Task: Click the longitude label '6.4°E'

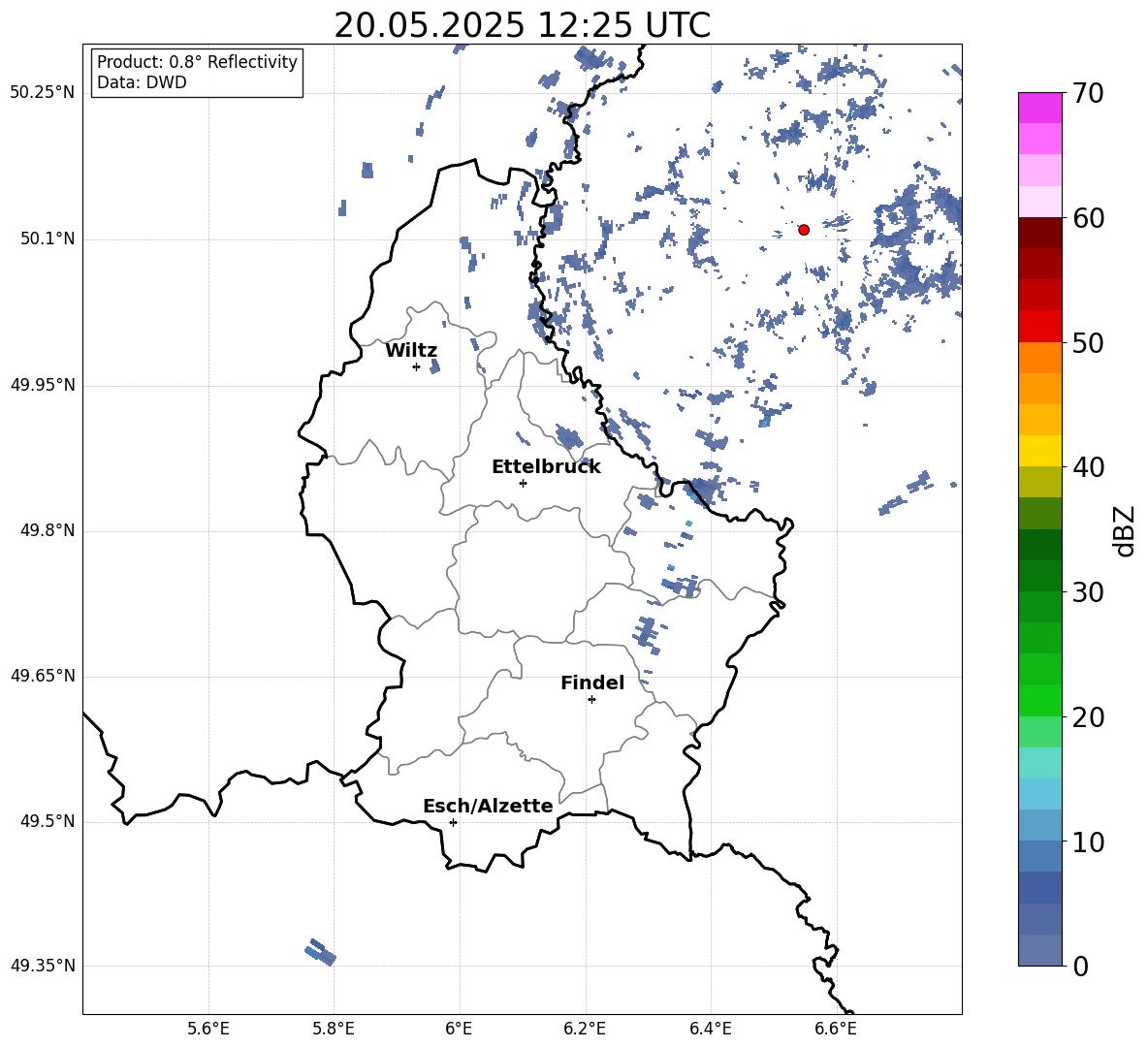Action: point(710,1029)
